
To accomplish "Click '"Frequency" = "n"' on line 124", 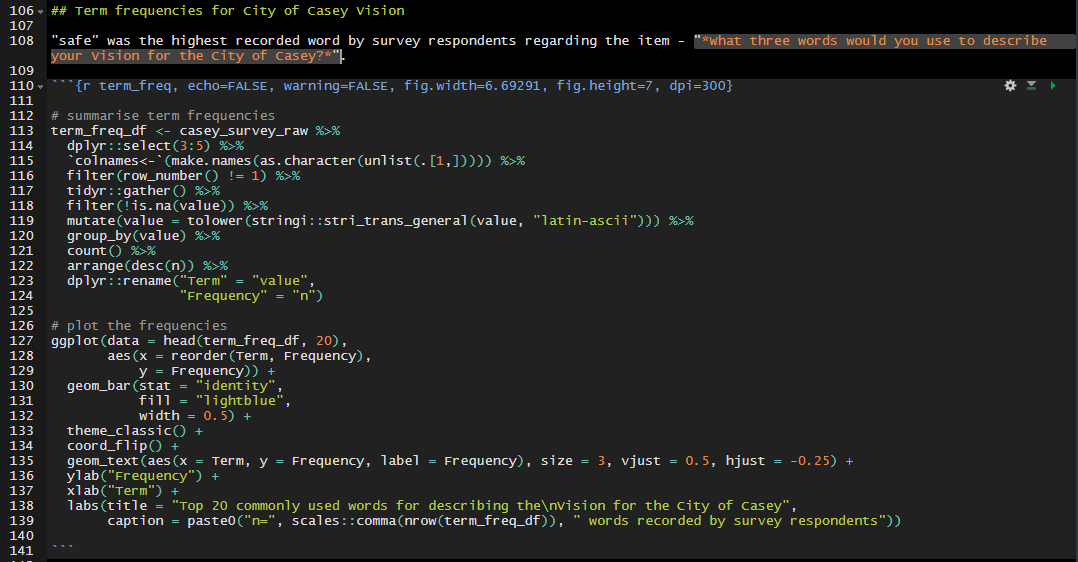I will coord(247,296).
